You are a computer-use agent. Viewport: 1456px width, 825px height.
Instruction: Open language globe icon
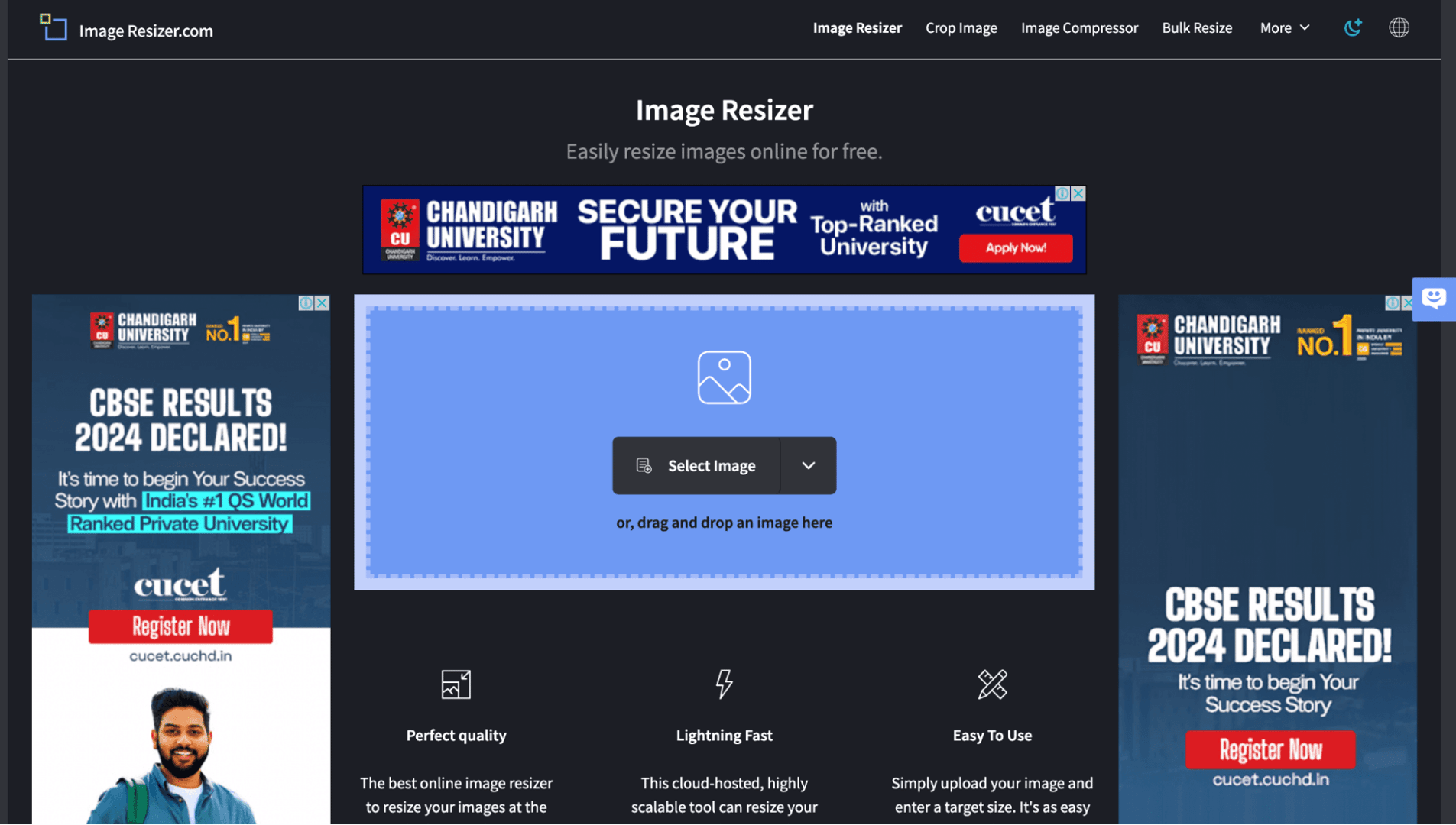coord(1399,27)
